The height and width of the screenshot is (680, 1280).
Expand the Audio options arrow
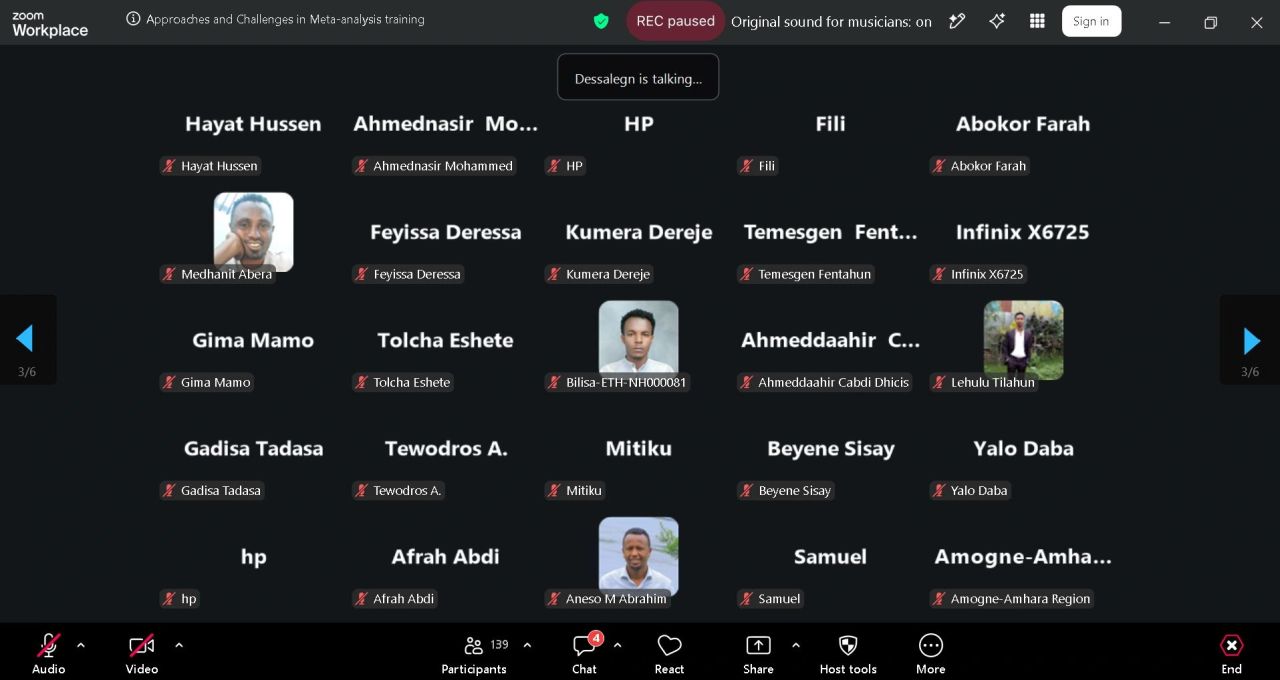[x=81, y=645]
